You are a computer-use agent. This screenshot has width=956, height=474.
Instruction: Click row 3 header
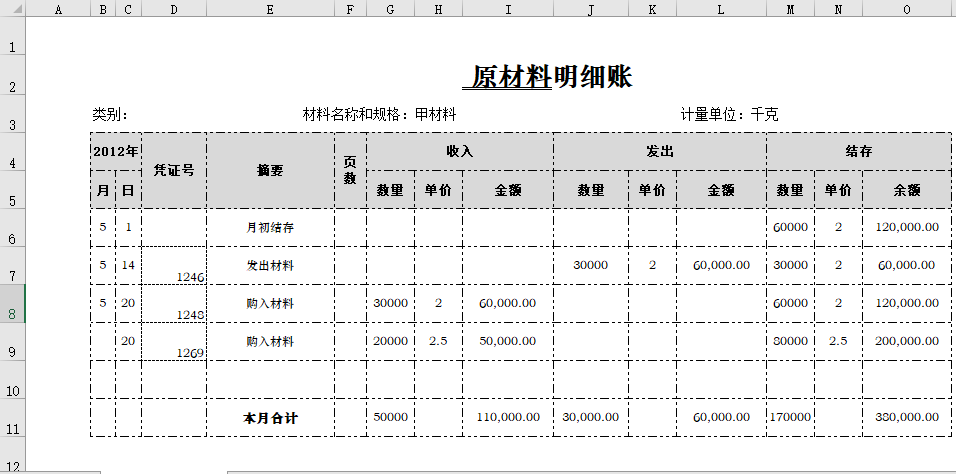pyautogui.click(x=12, y=125)
